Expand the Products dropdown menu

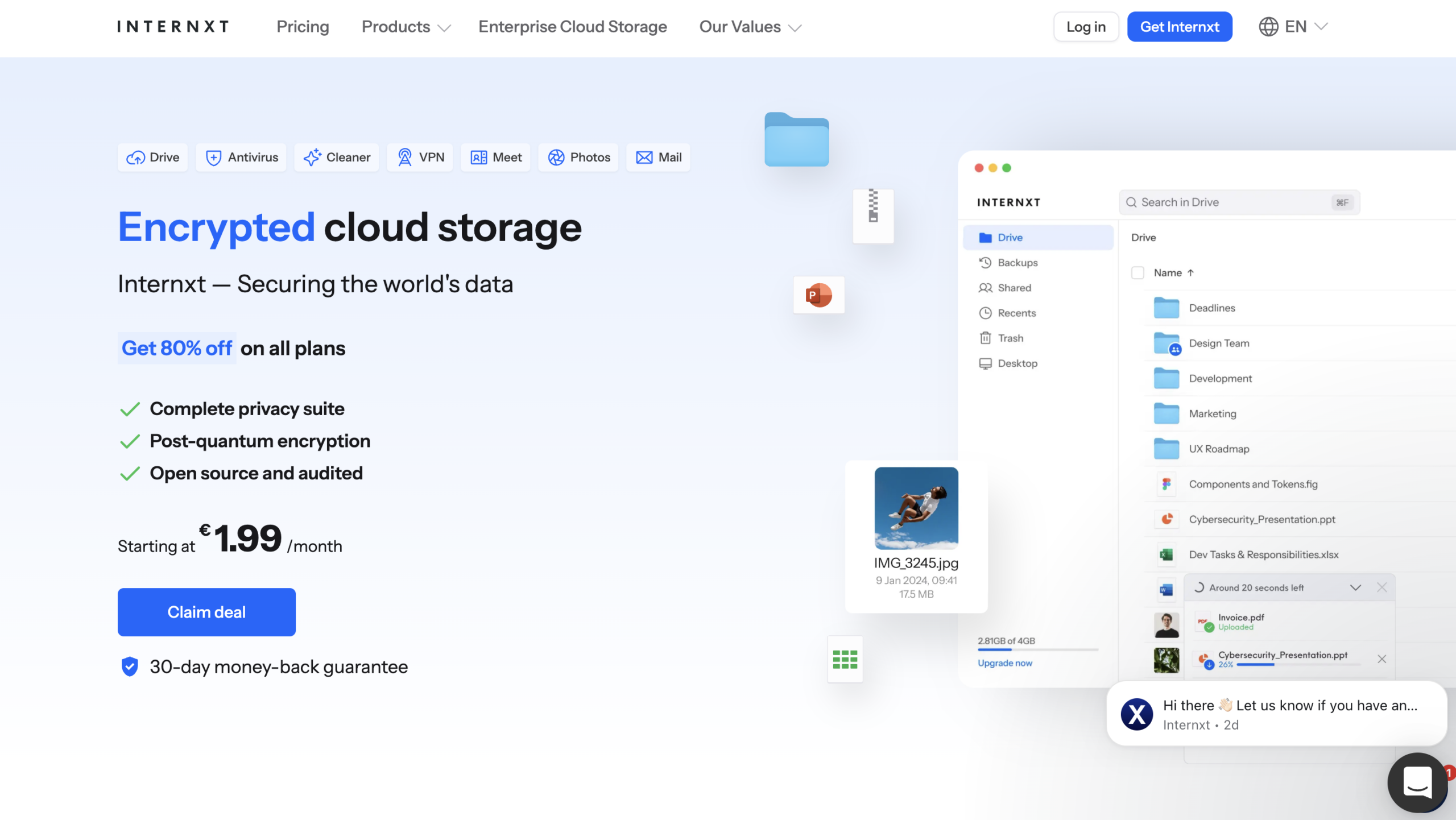pyautogui.click(x=406, y=27)
